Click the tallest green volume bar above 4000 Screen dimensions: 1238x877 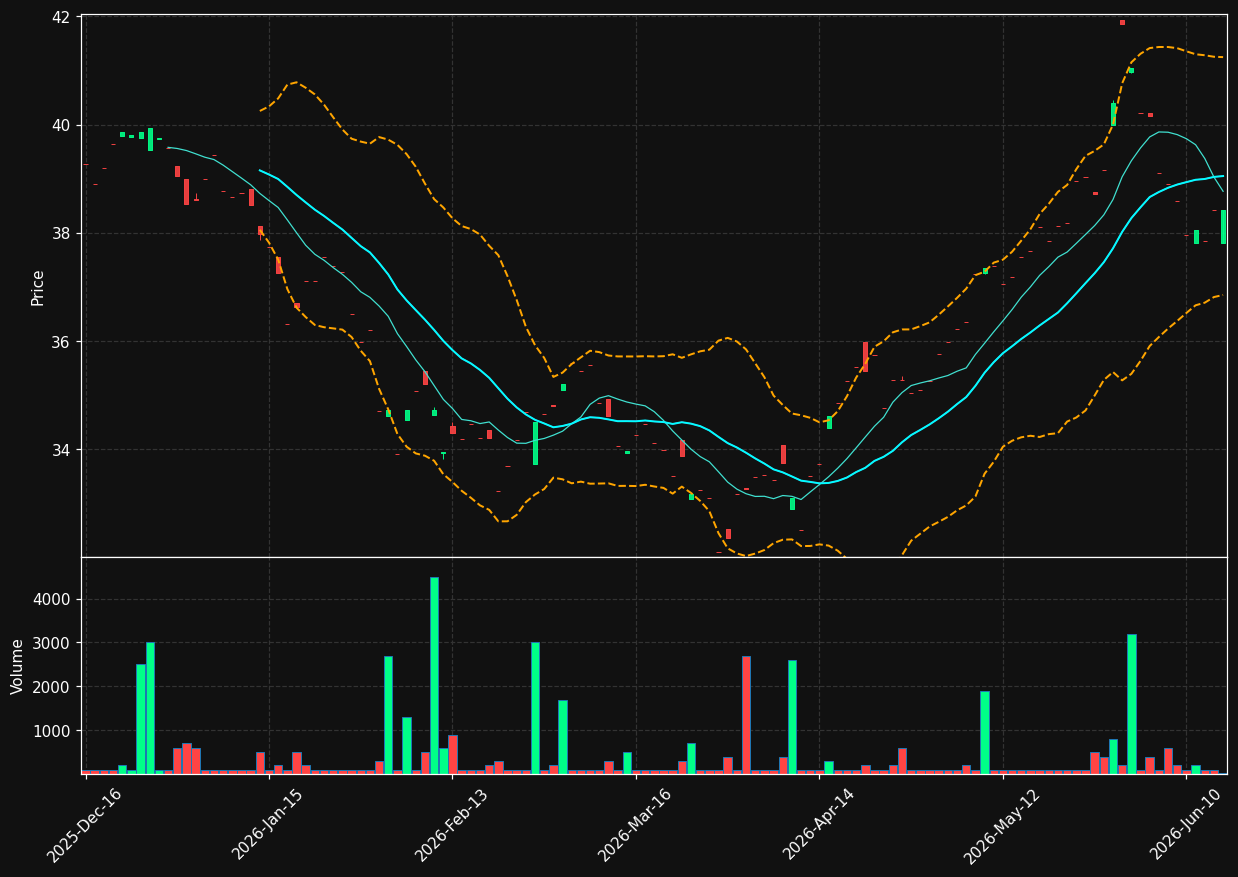coord(434,675)
